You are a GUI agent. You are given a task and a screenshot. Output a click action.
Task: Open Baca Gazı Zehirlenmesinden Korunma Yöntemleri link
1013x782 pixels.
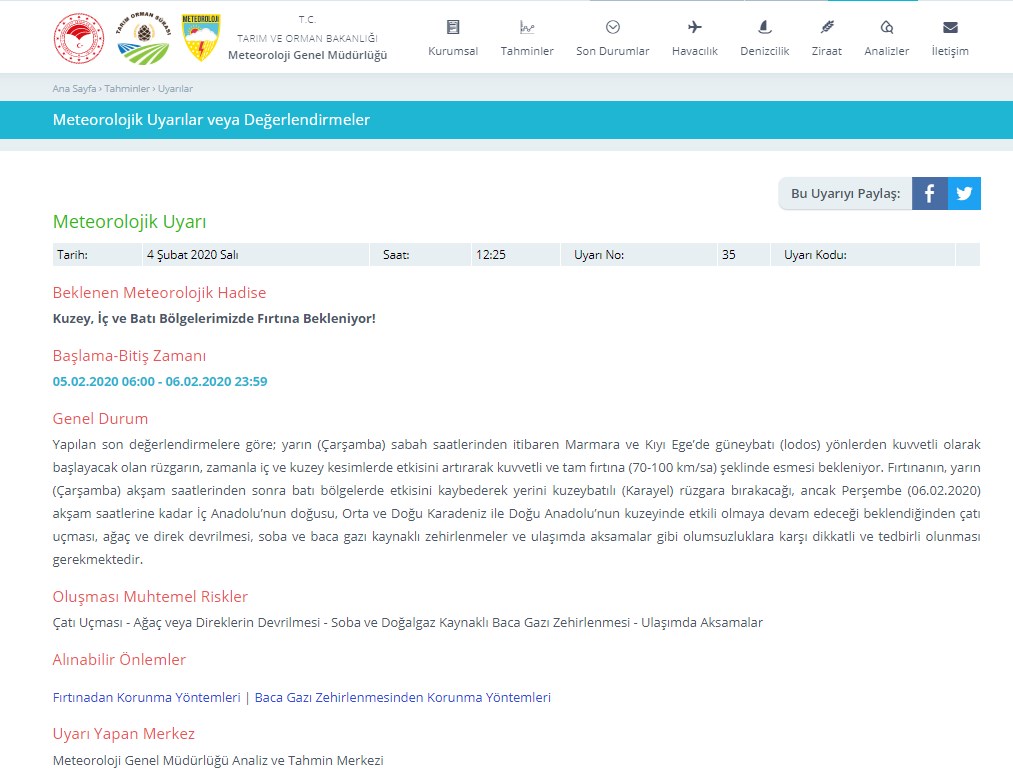coord(402,698)
